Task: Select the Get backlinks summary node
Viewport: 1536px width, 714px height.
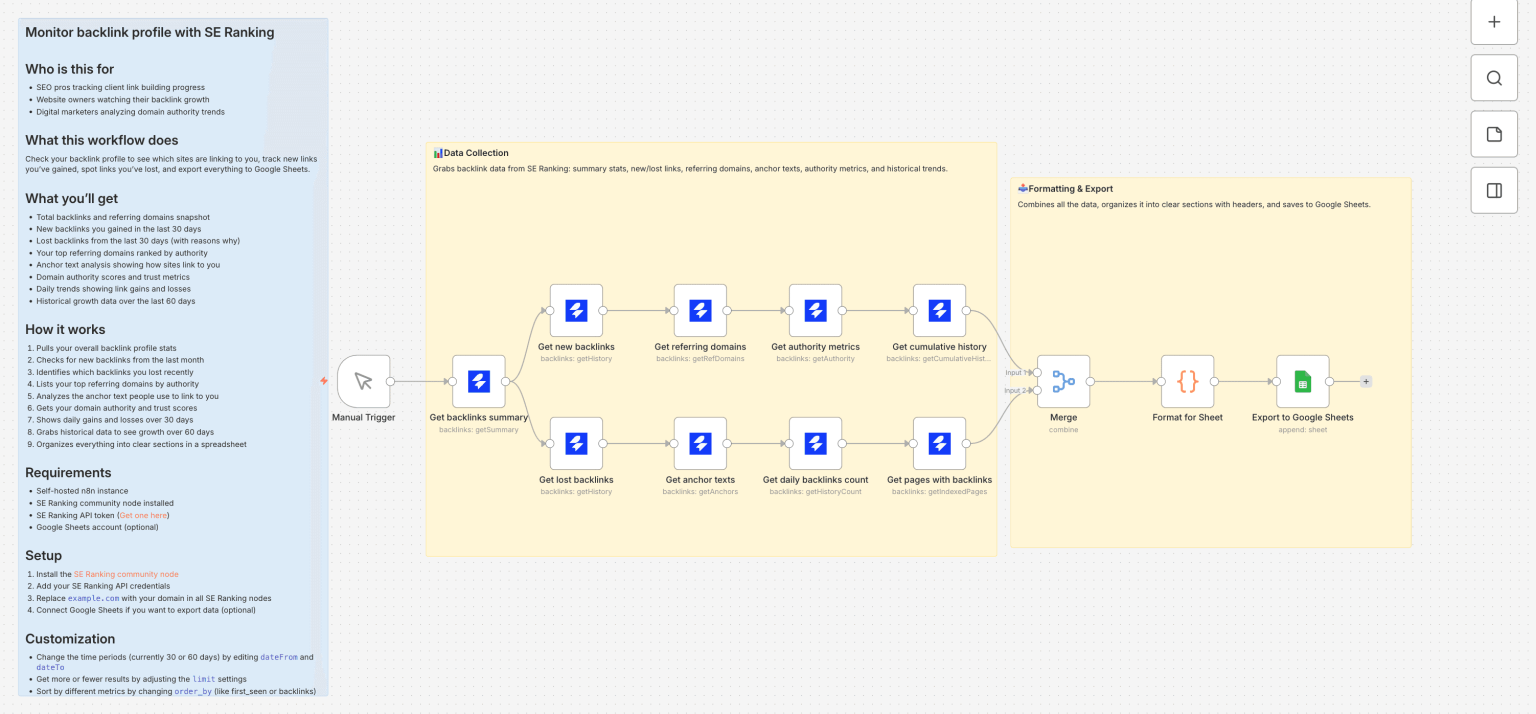Action: pos(478,381)
